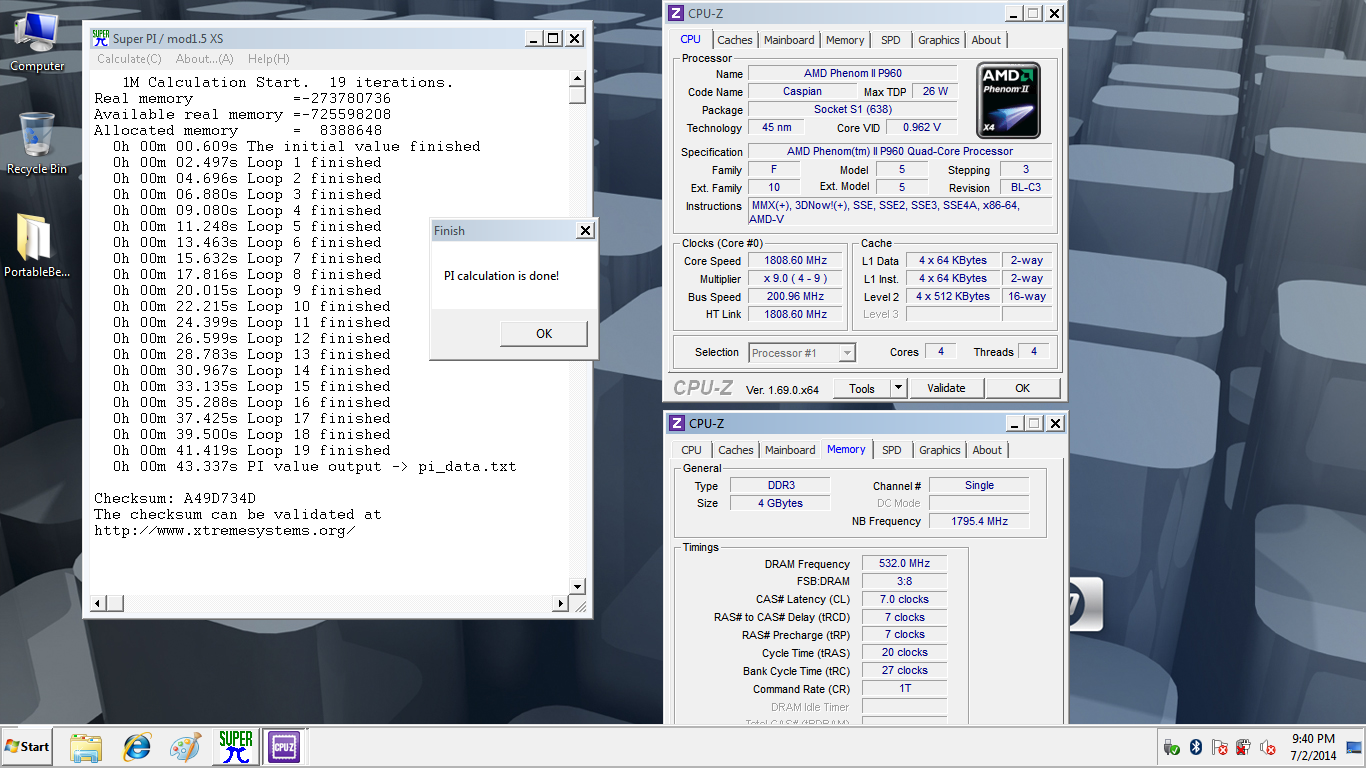Image resolution: width=1366 pixels, height=768 pixels.
Task: Click the Command Rate 1T value
Action: pyautogui.click(x=904, y=688)
